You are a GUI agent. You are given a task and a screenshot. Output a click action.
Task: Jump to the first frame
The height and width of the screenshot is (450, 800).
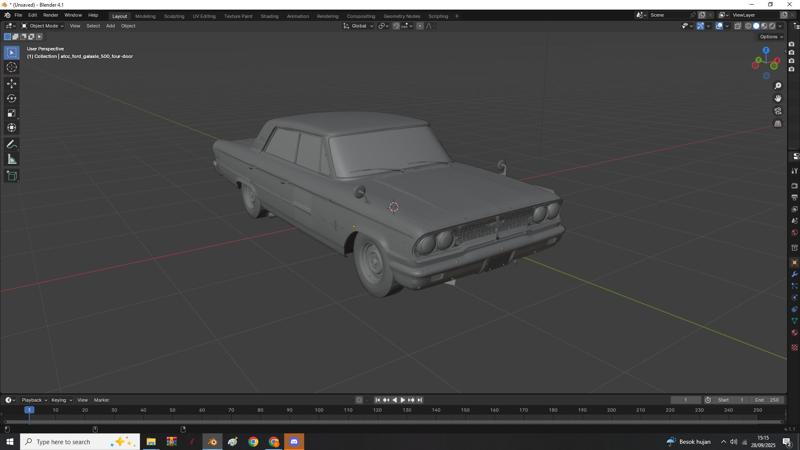tap(378, 400)
